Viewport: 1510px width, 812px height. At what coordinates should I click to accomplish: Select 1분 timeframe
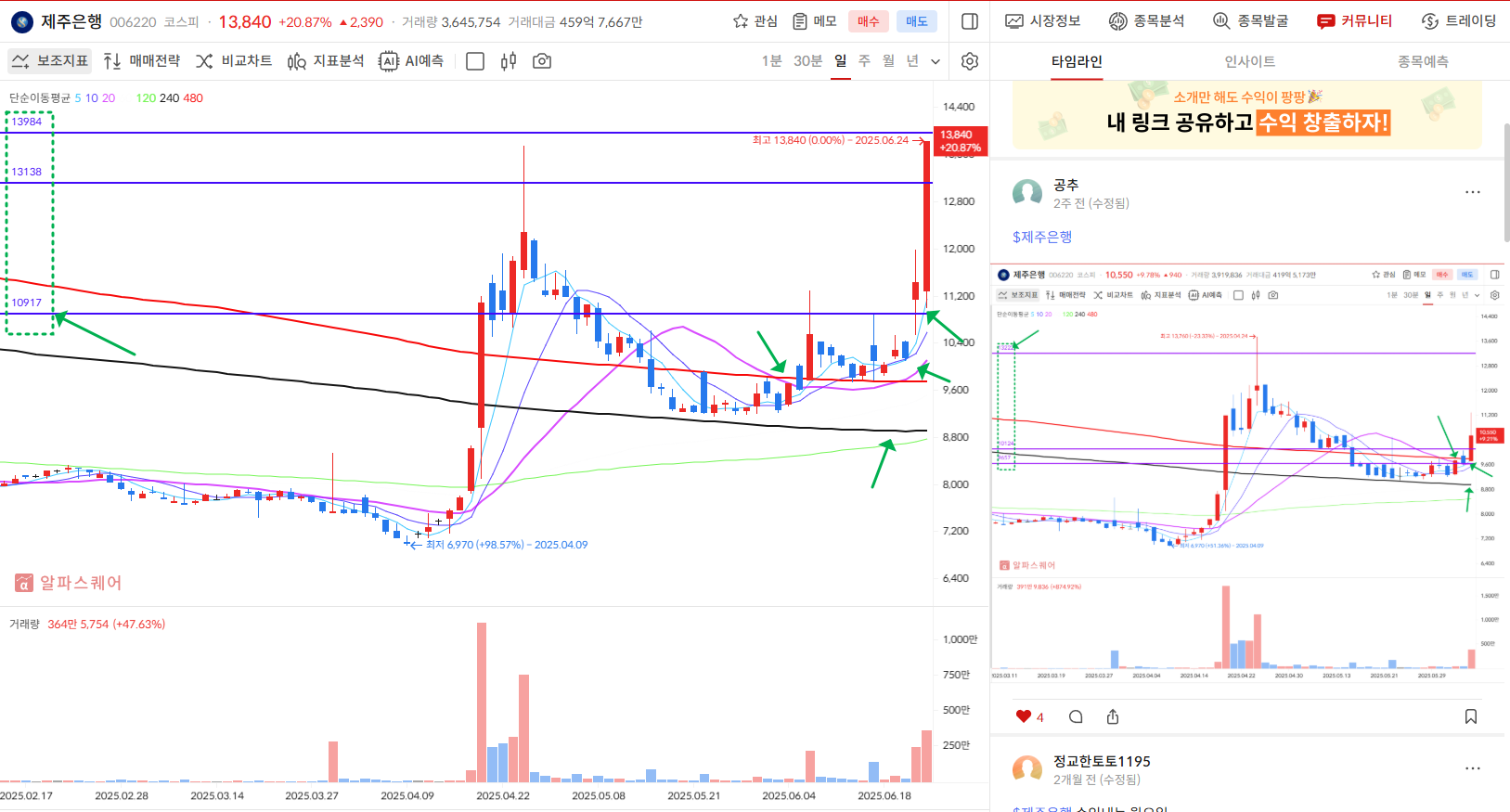(772, 61)
